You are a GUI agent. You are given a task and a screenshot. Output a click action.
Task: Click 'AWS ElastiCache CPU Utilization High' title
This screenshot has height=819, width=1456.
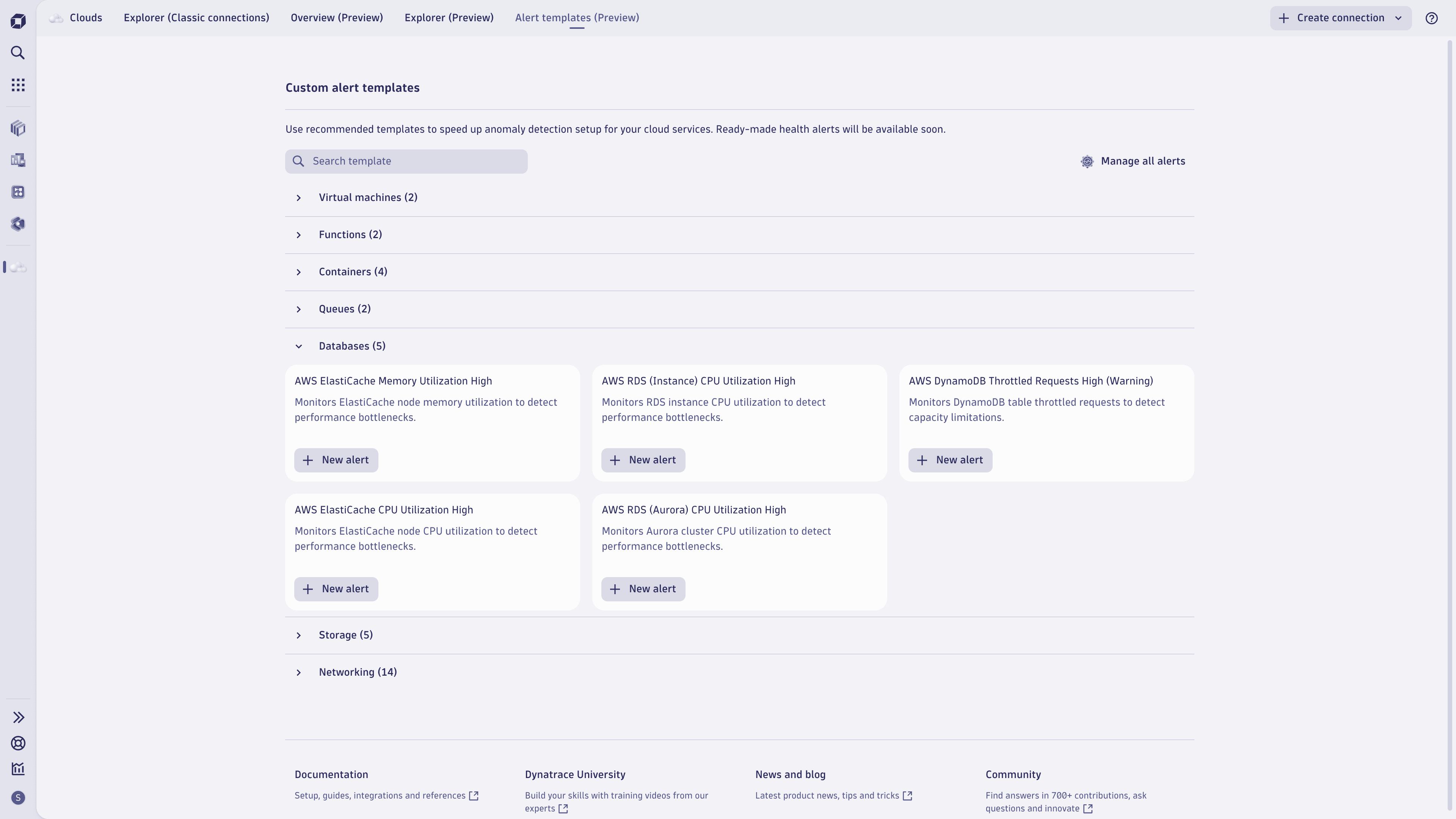[x=384, y=510]
